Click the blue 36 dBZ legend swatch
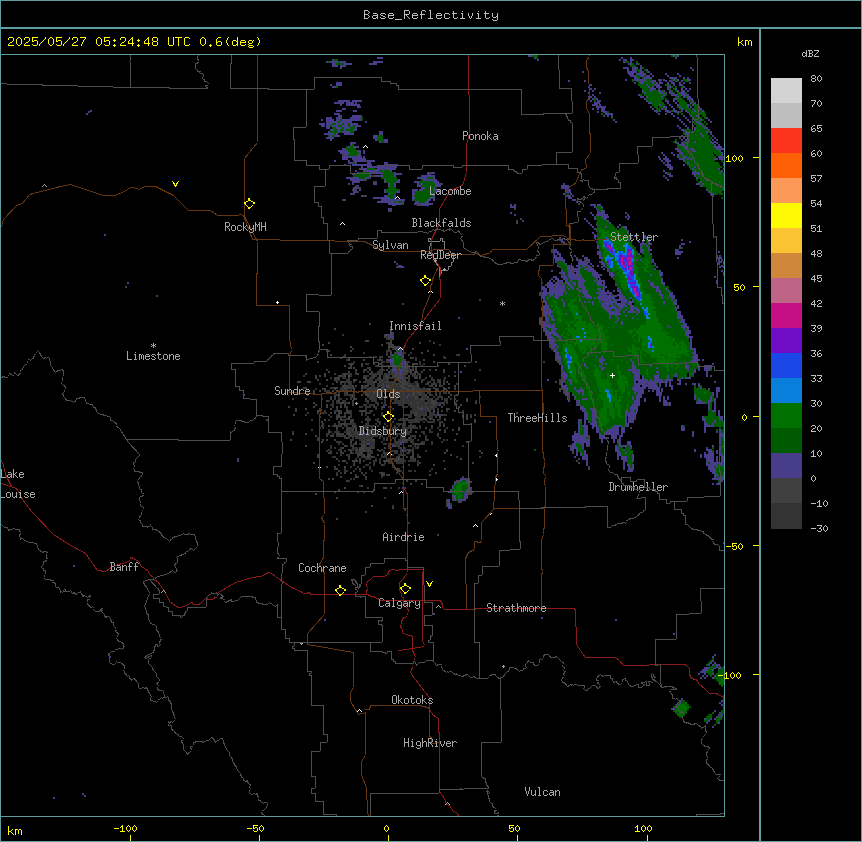This screenshot has height=842, width=862. [786, 365]
